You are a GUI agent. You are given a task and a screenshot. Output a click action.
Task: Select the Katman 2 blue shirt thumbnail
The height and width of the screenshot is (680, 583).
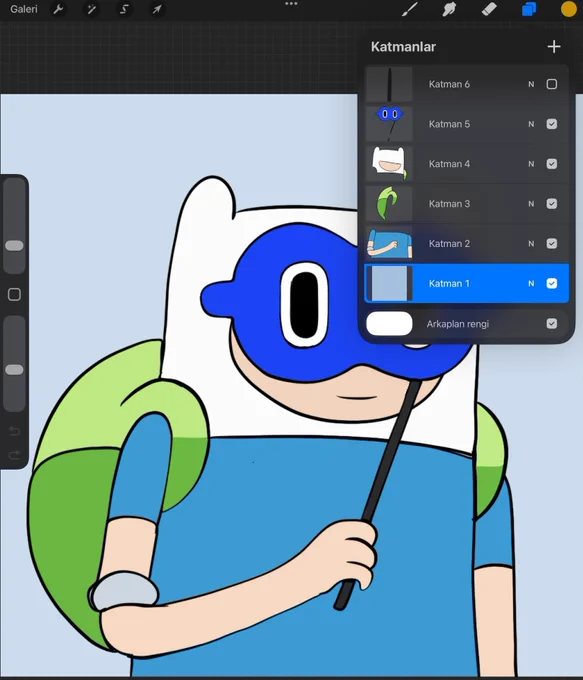[389, 244]
